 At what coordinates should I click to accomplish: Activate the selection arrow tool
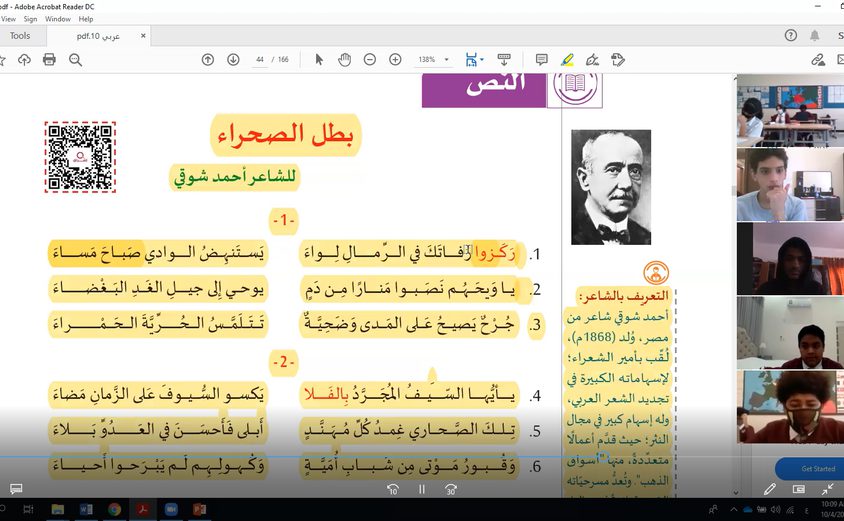click(319, 60)
